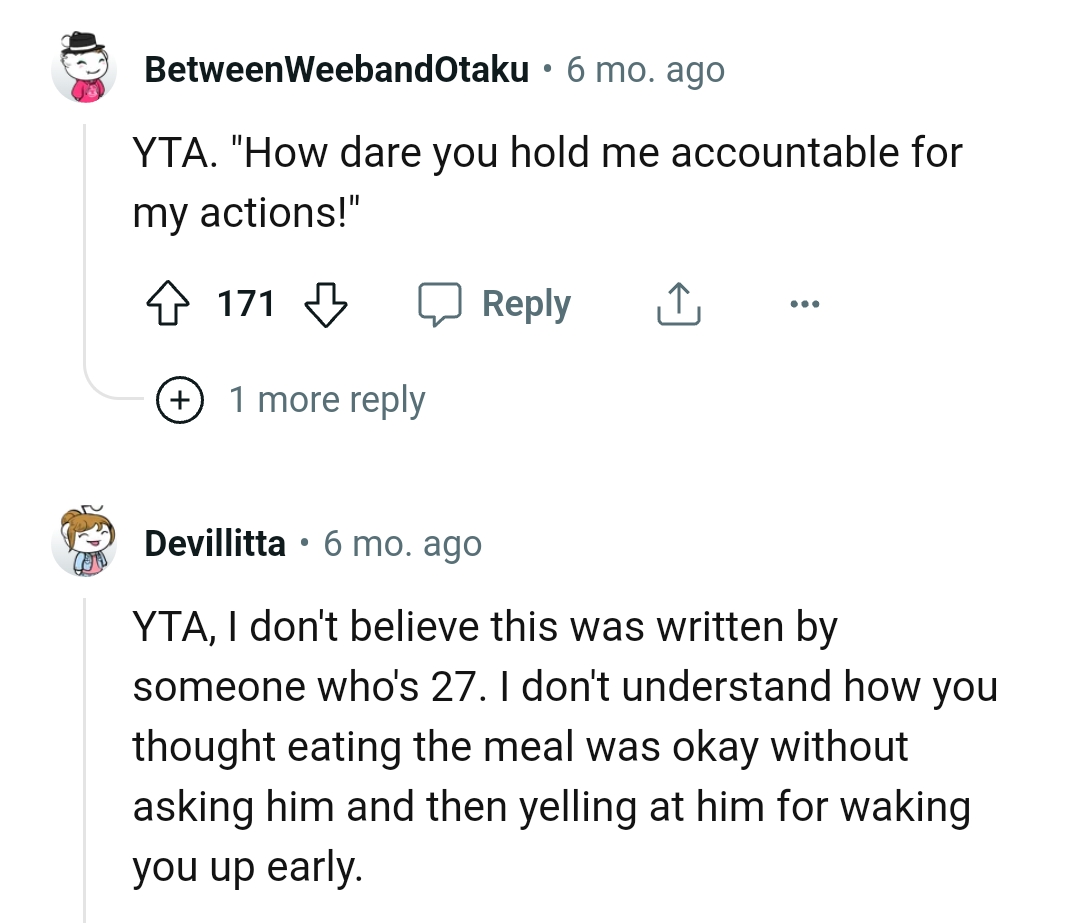
Task: Open the three-dot more options menu
Action: (803, 303)
